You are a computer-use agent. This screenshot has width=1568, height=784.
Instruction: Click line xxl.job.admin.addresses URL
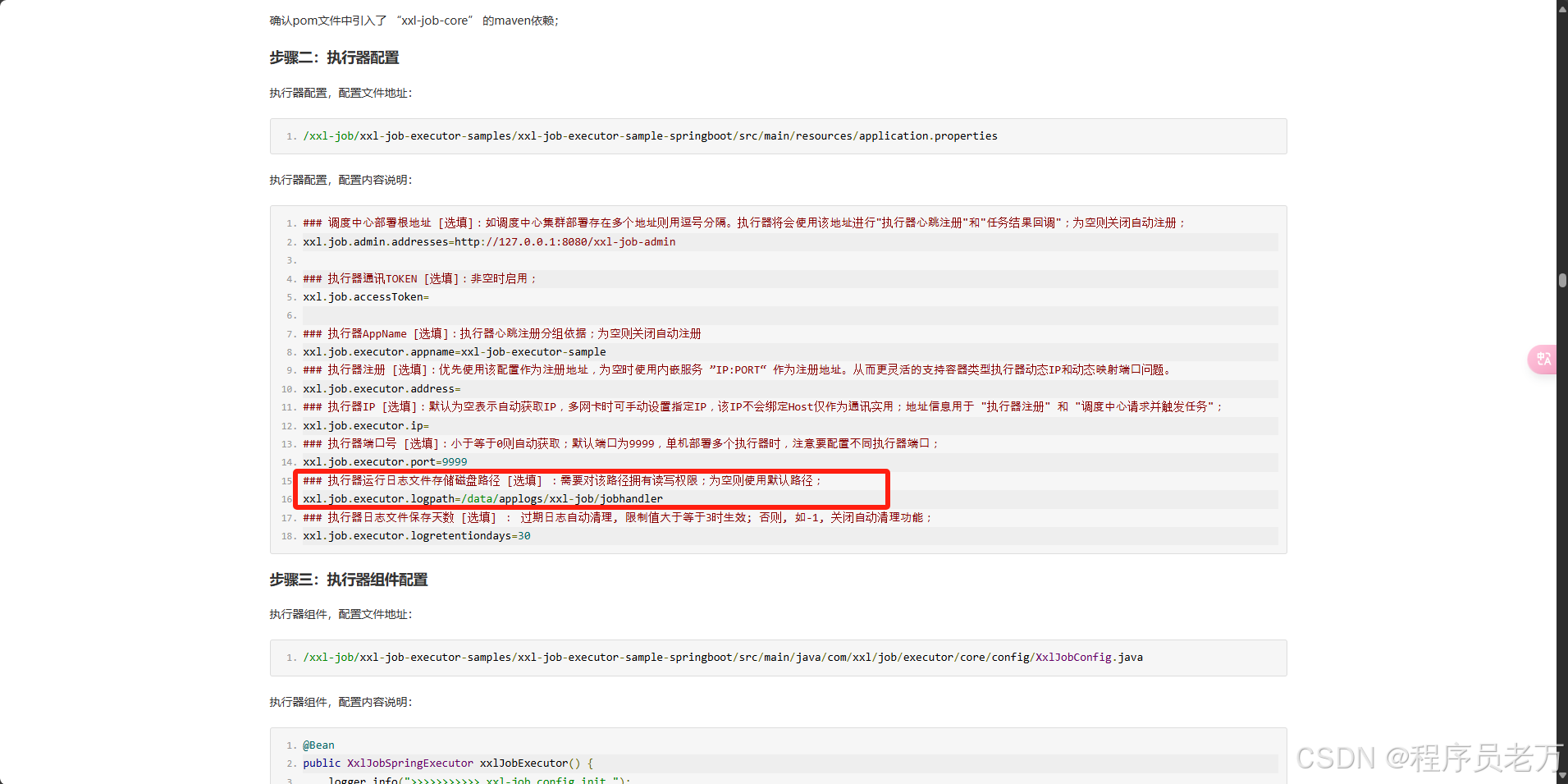(x=489, y=242)
